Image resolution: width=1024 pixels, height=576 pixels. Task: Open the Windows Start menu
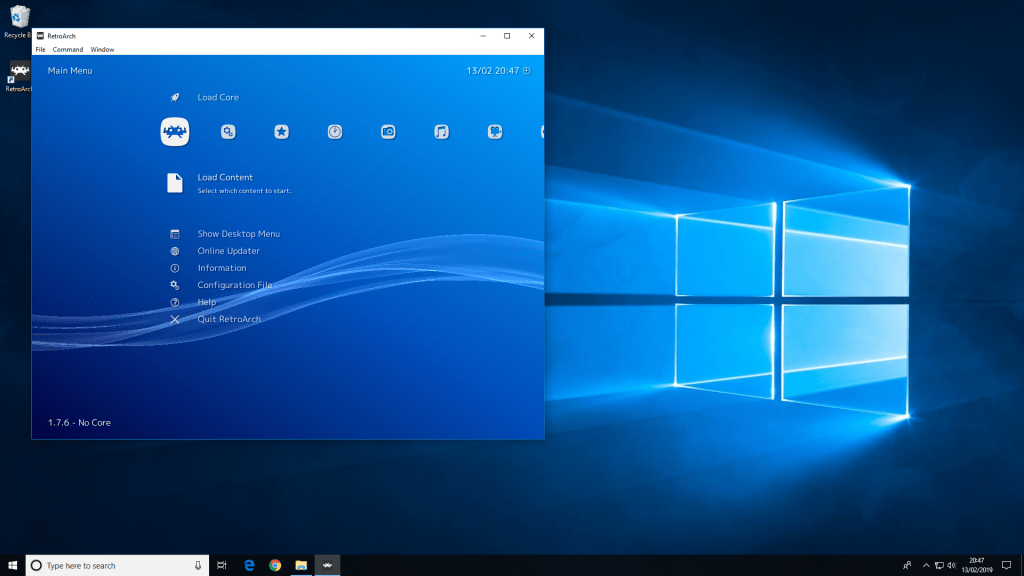pyautogui.click(x=12, y=566)
